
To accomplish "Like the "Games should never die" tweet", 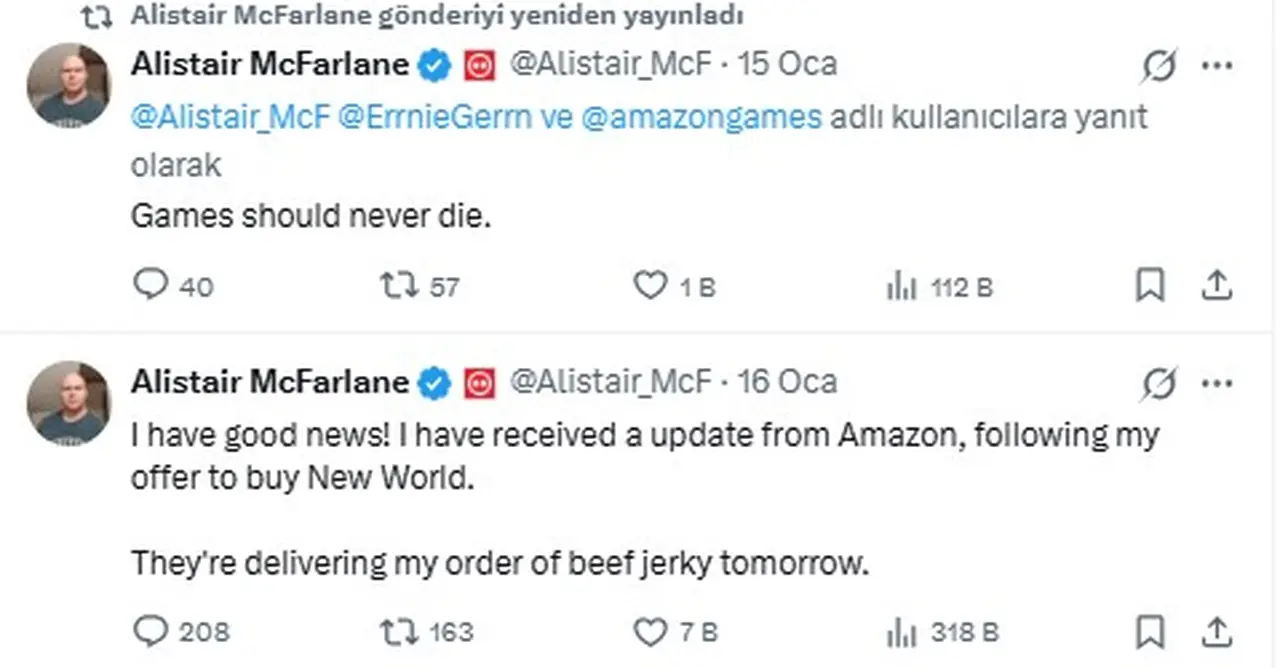I will coord(650,287).
